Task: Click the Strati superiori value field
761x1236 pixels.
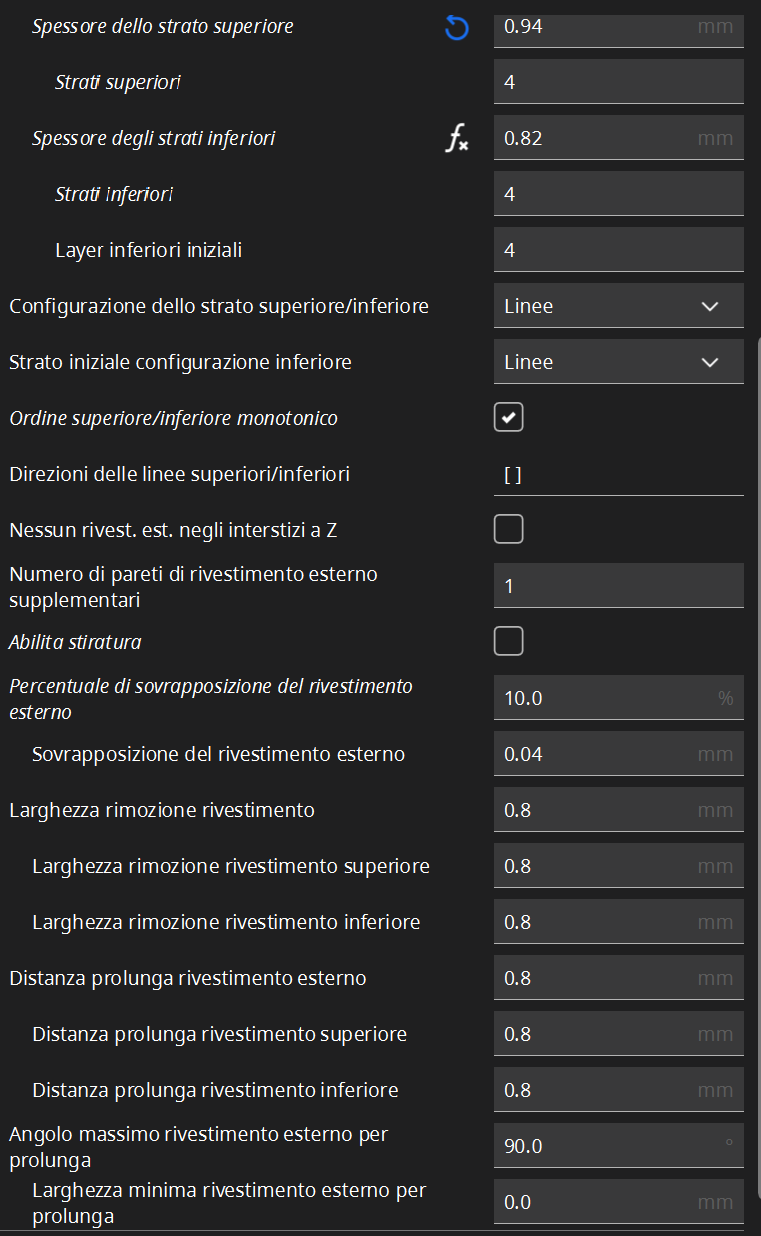Action: [x=618, y=82]
